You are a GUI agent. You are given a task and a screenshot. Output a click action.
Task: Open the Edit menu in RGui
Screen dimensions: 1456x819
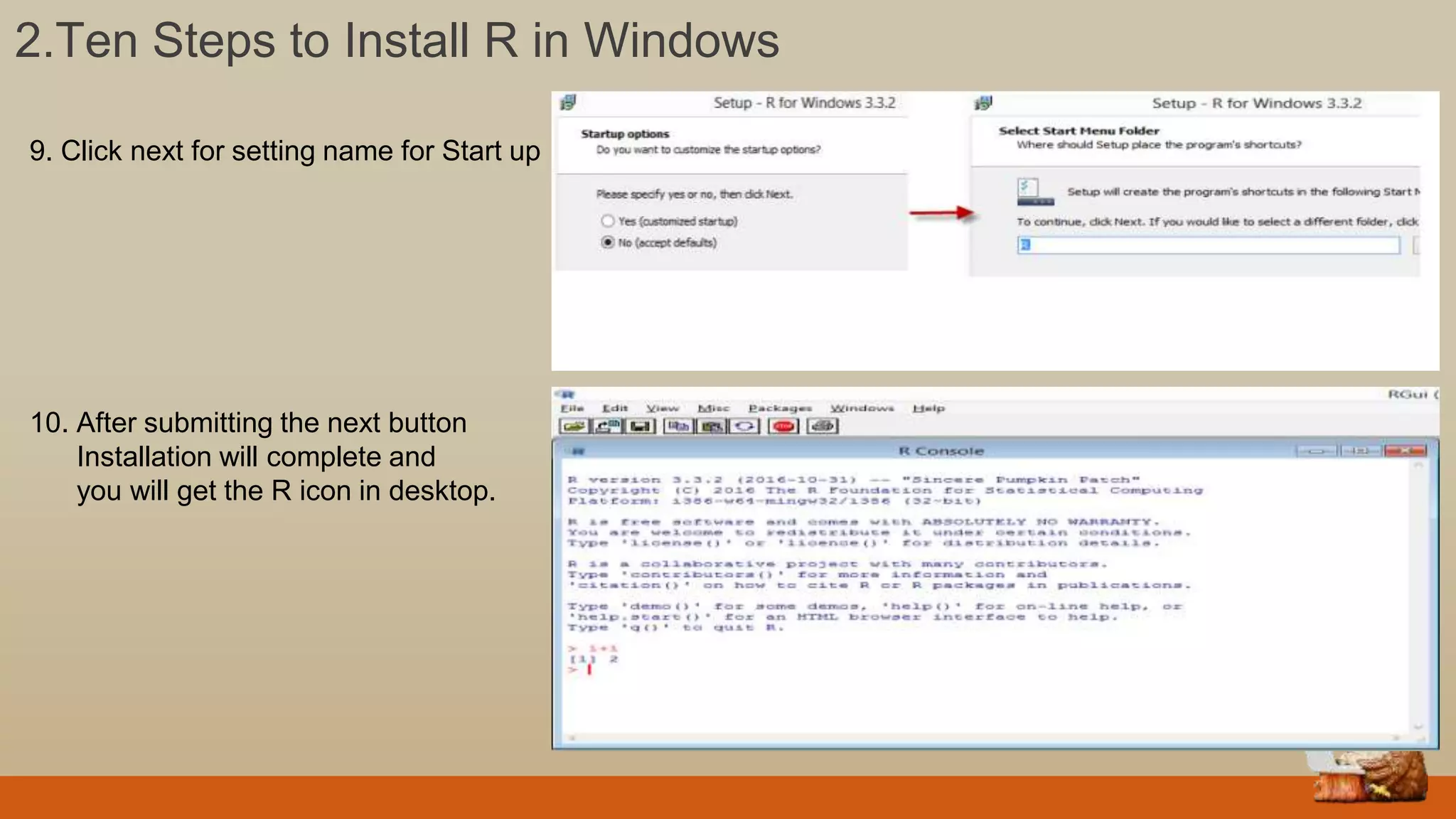pyautogui.click(x=615, y=408)
